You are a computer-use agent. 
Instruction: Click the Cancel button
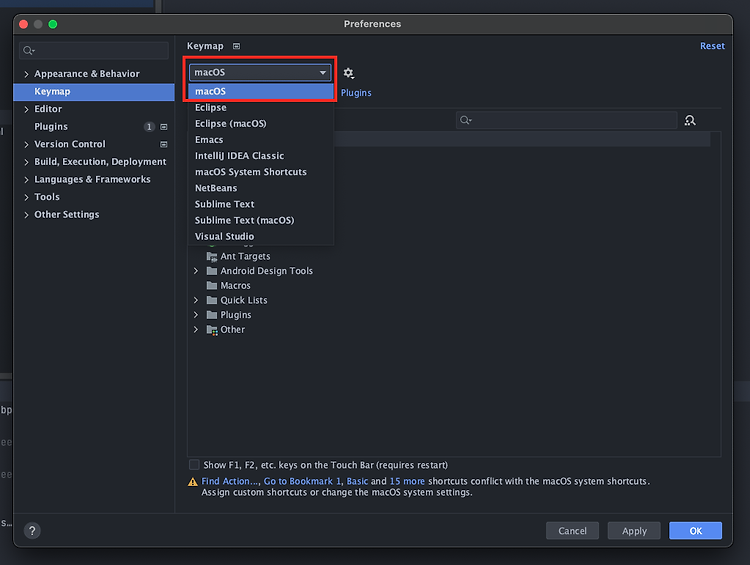[x=572, y=531]
